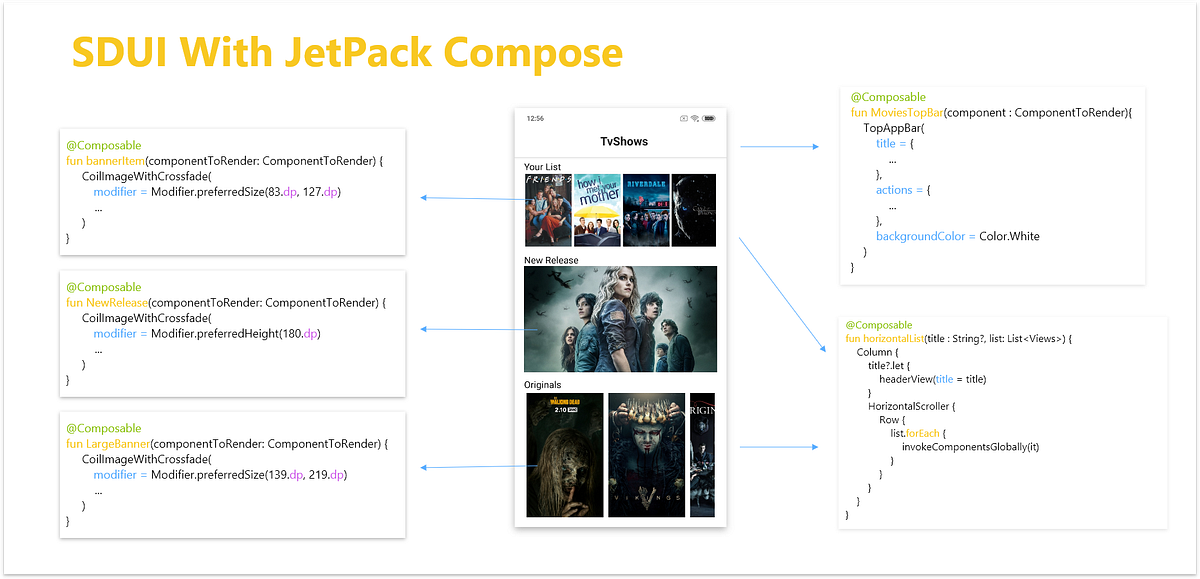Open the How I Met Your Mother poster
The height and width of the screenshot is (579, 1200).
[x=596, y=209]
